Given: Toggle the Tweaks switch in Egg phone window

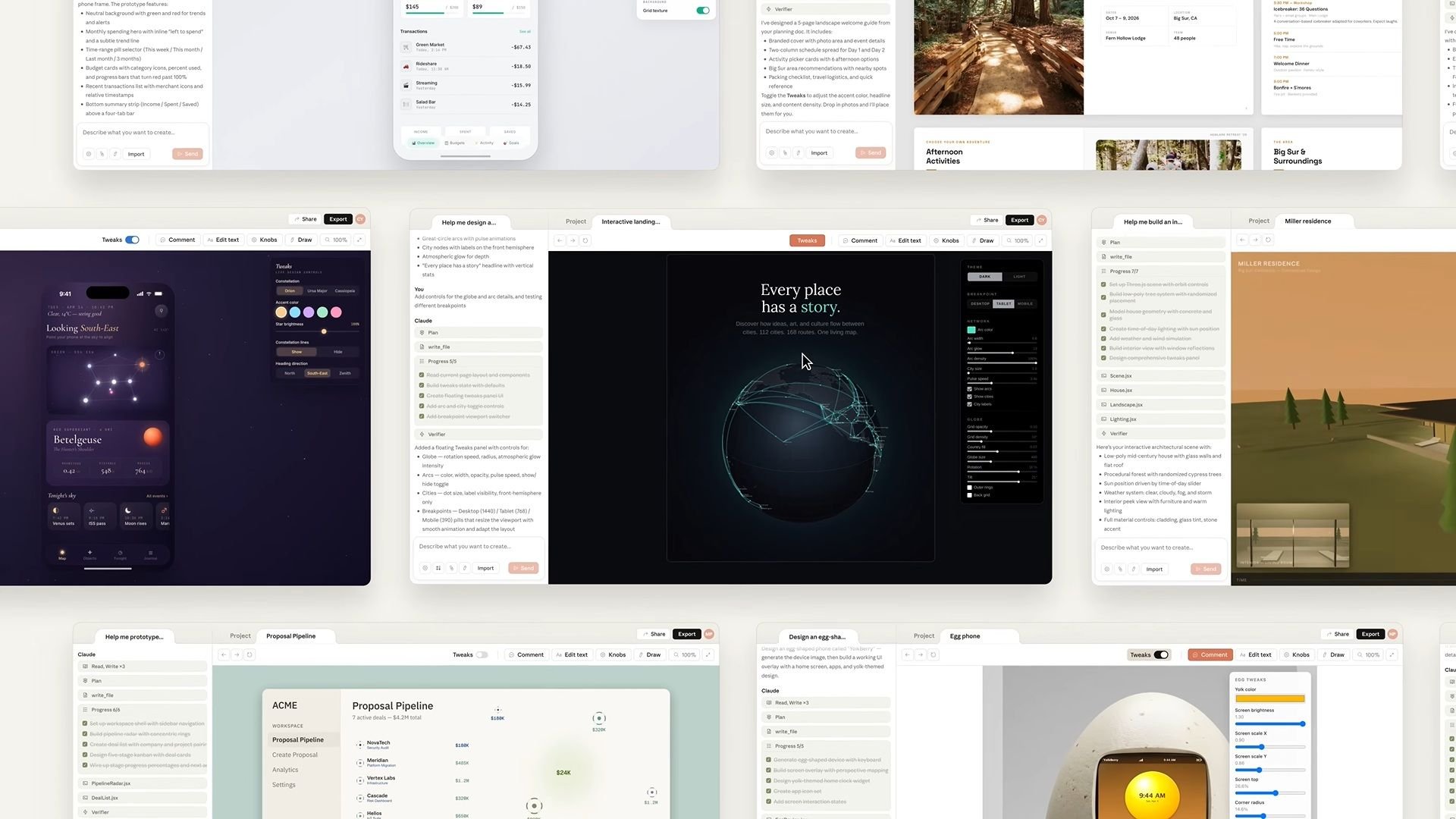Looking at the screenshot, I should [x=1160, y=654].
